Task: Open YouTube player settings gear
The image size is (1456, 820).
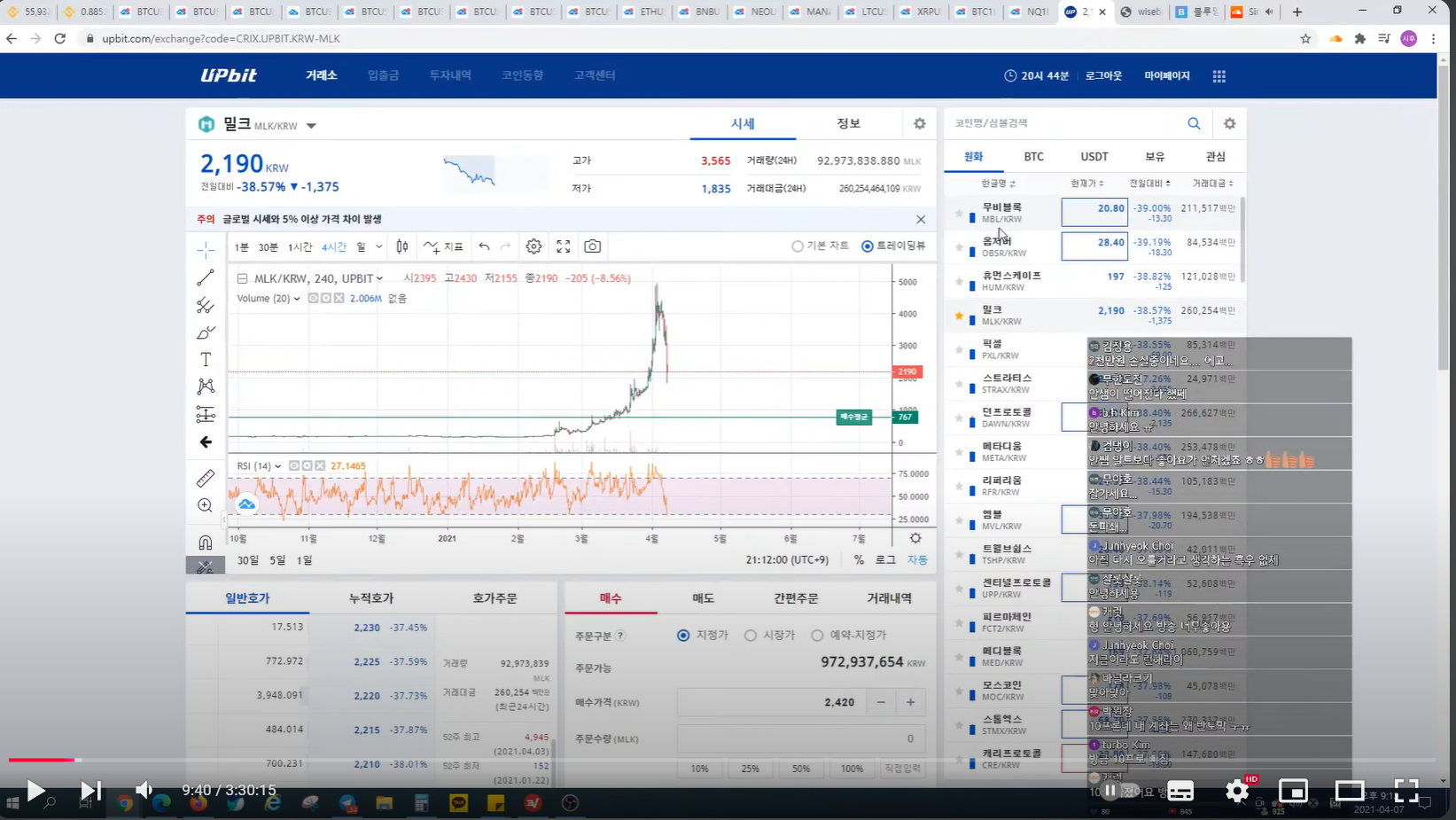Action: pos(1237,790)
